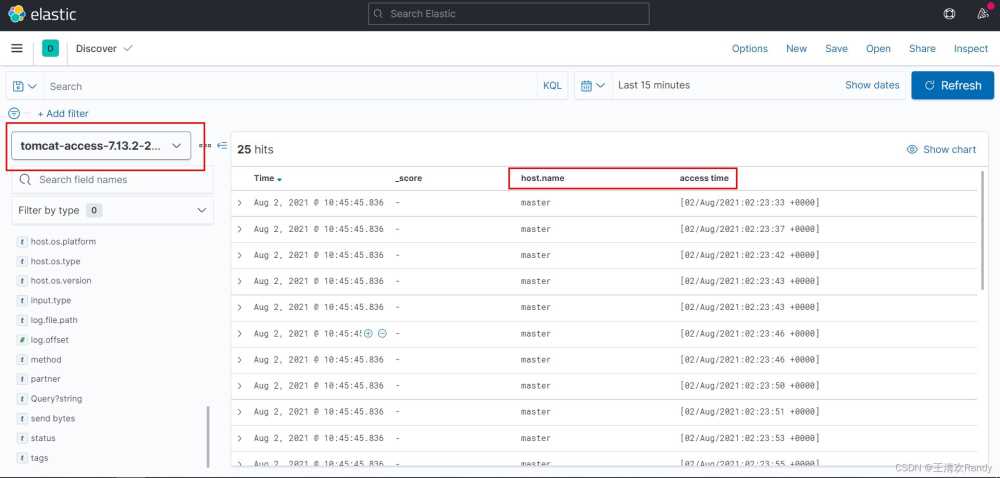Click the Share menu item

(922, 48)
